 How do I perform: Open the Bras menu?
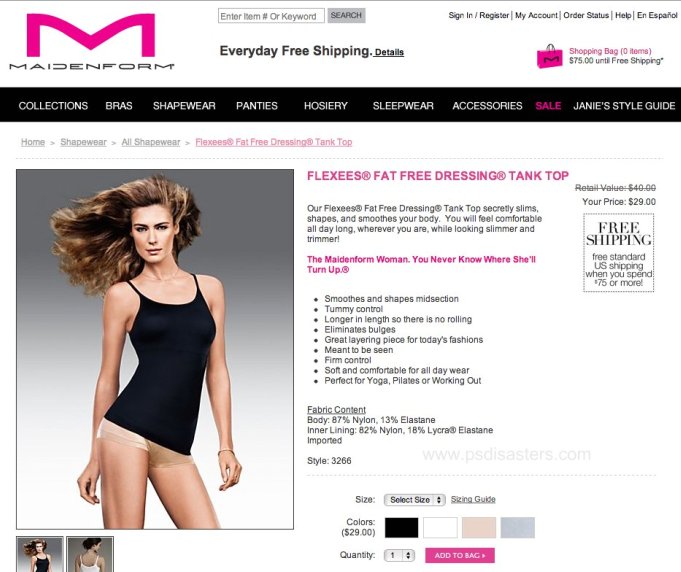pyautogui.click(x=119, y=106)
